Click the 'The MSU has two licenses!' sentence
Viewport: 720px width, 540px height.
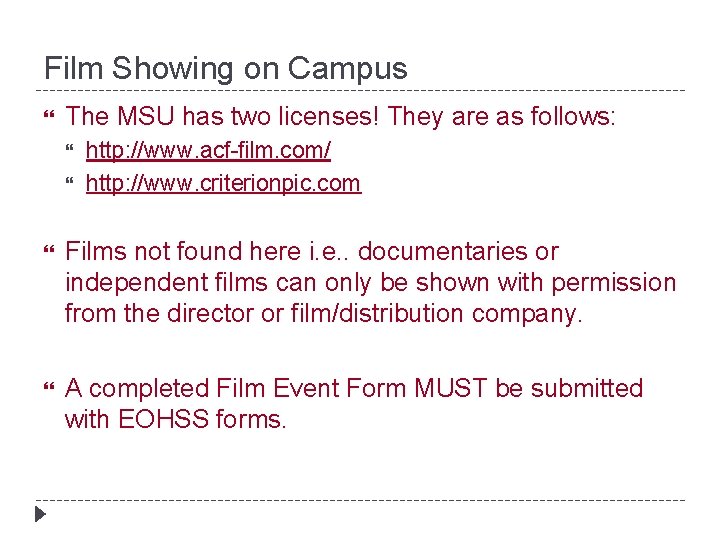tap(222, 116)
